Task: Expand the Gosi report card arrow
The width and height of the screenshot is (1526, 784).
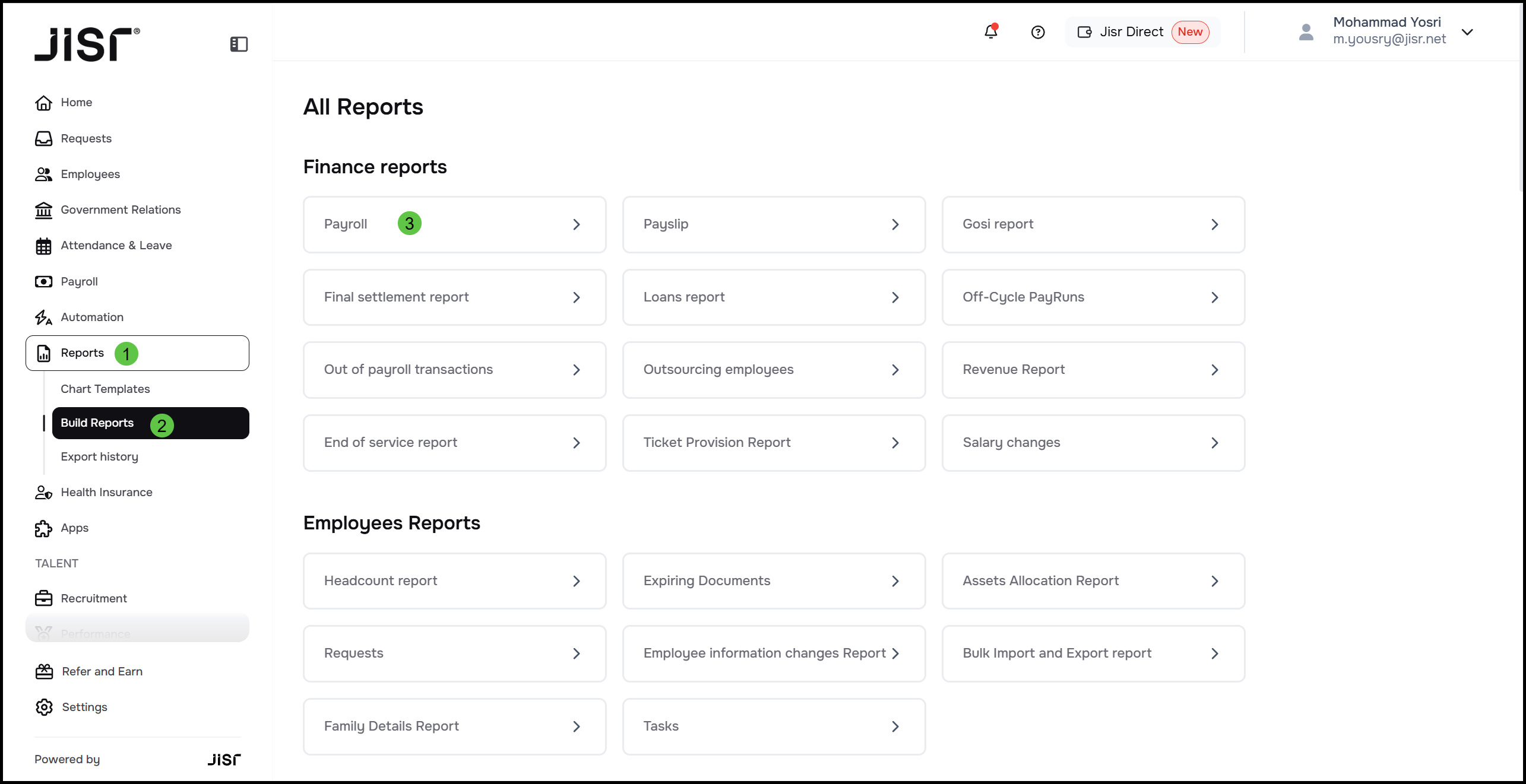Action: (1214, 224)
